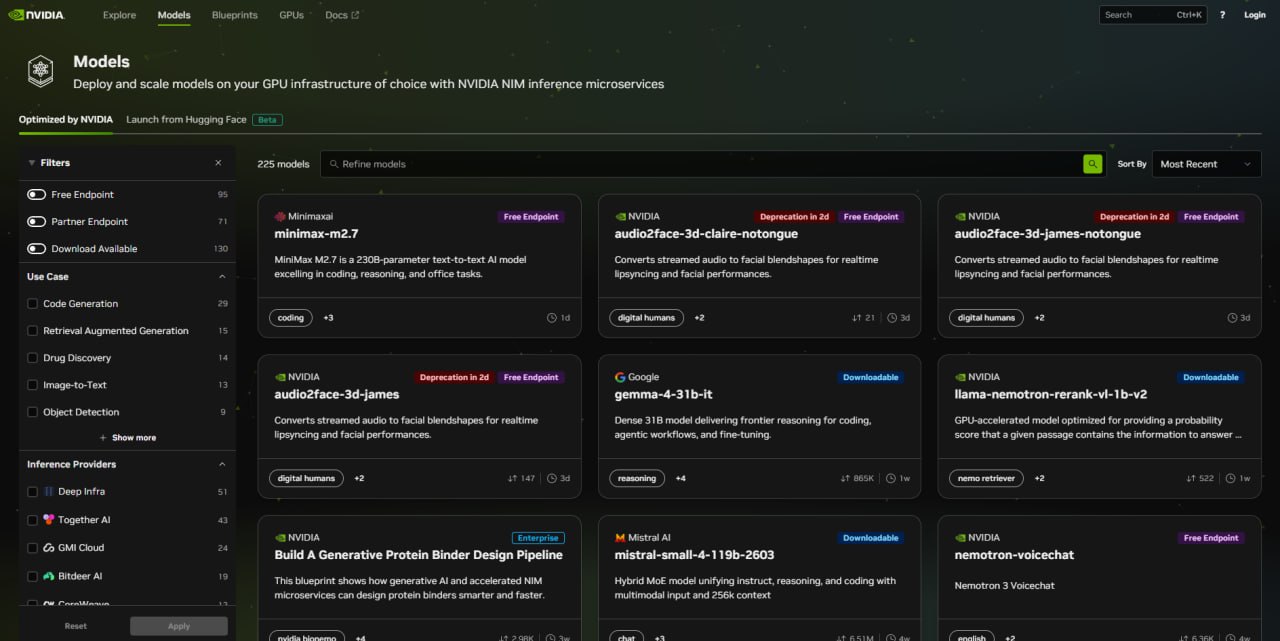Click the green search magnifier button
The width and height of the screenshot is (1280, 641).
point(1092,164)
